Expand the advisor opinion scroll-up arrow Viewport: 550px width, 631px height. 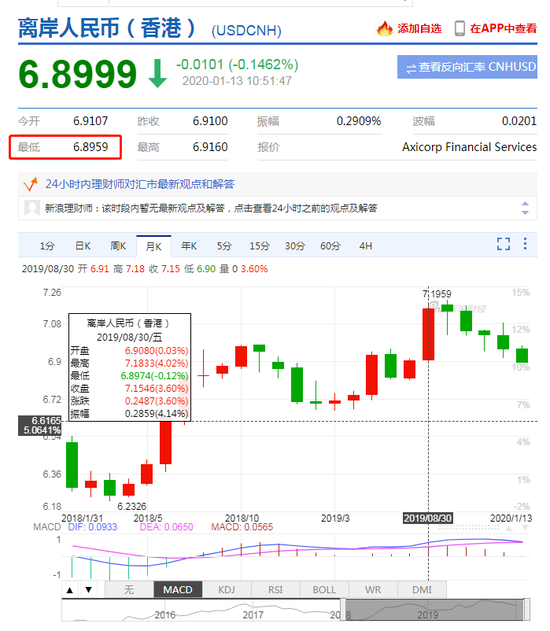525,204
